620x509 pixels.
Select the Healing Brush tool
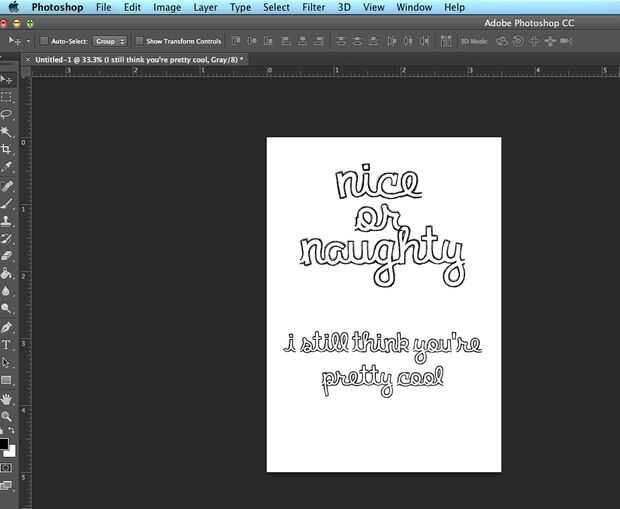6,185
